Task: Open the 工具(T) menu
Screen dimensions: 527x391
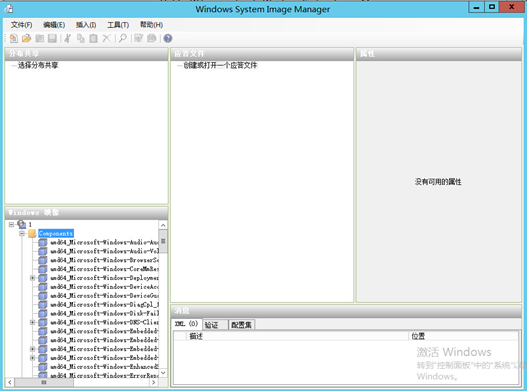Action: [x=118, y=25]
